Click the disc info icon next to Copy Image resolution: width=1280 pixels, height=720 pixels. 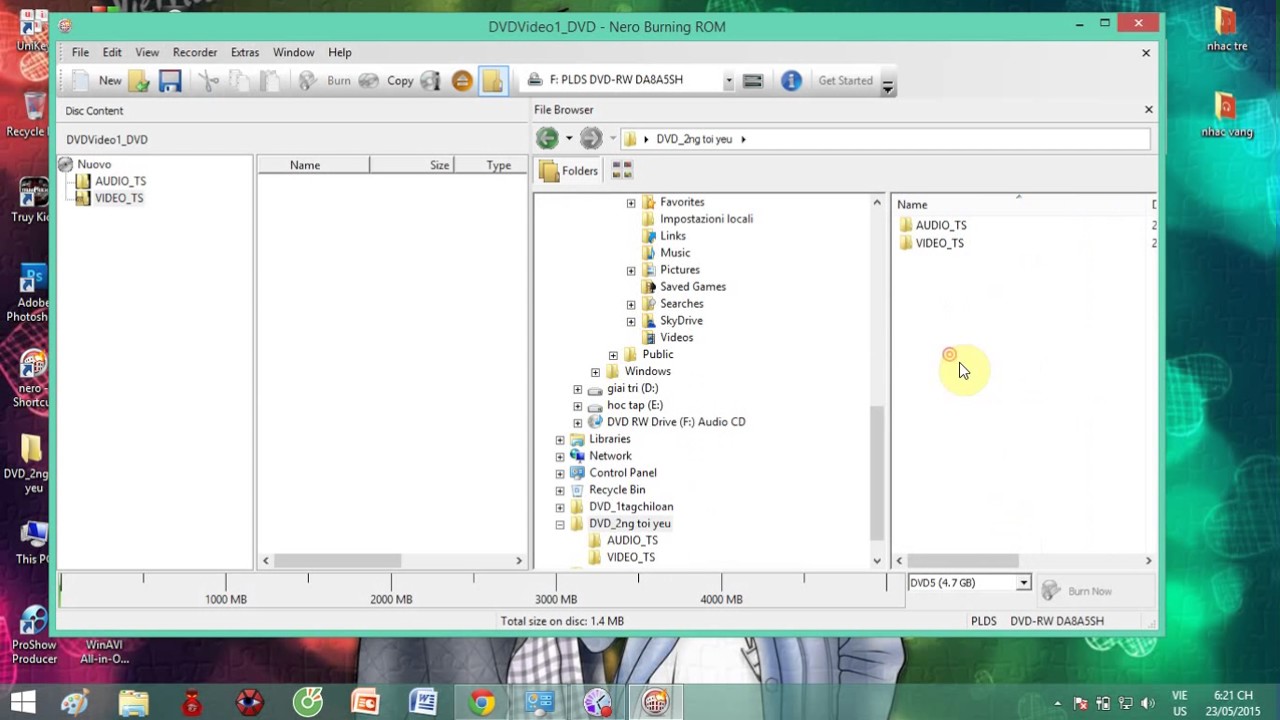431,81
